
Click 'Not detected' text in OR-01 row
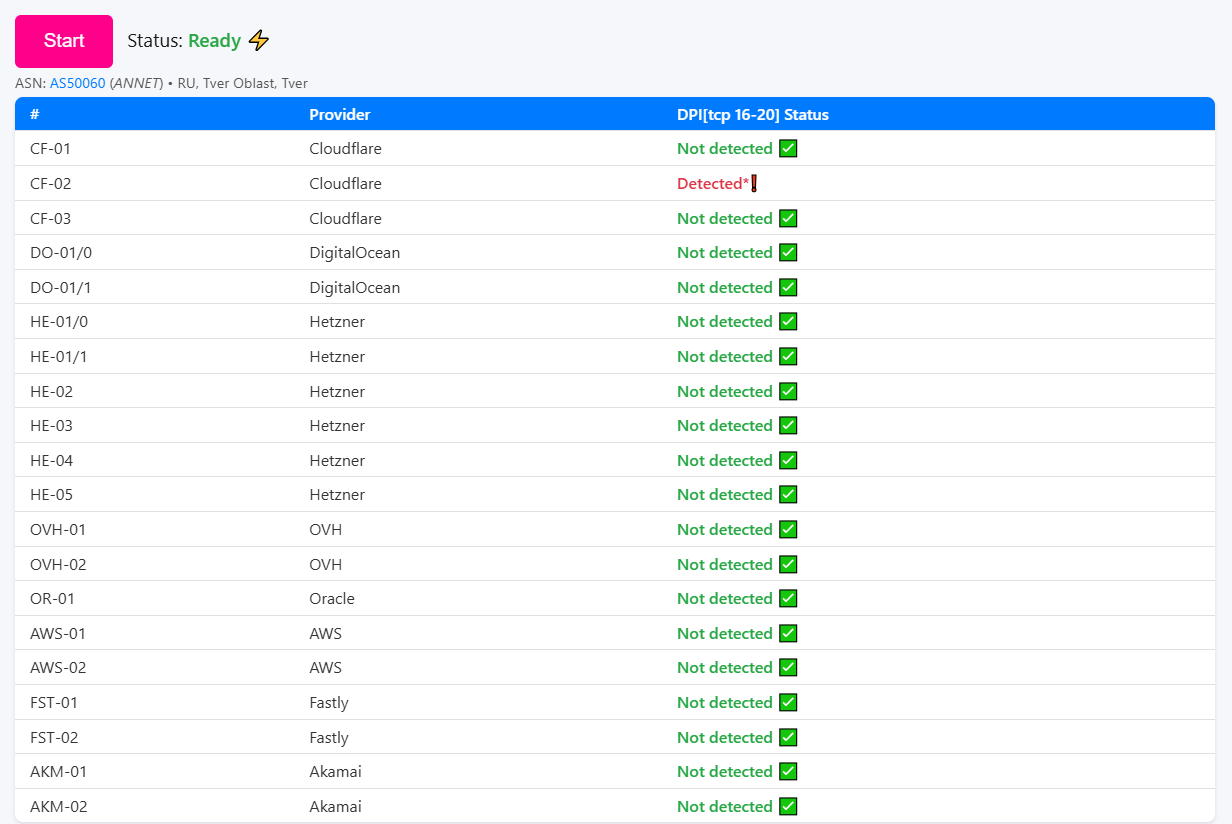tap(725, 599)
